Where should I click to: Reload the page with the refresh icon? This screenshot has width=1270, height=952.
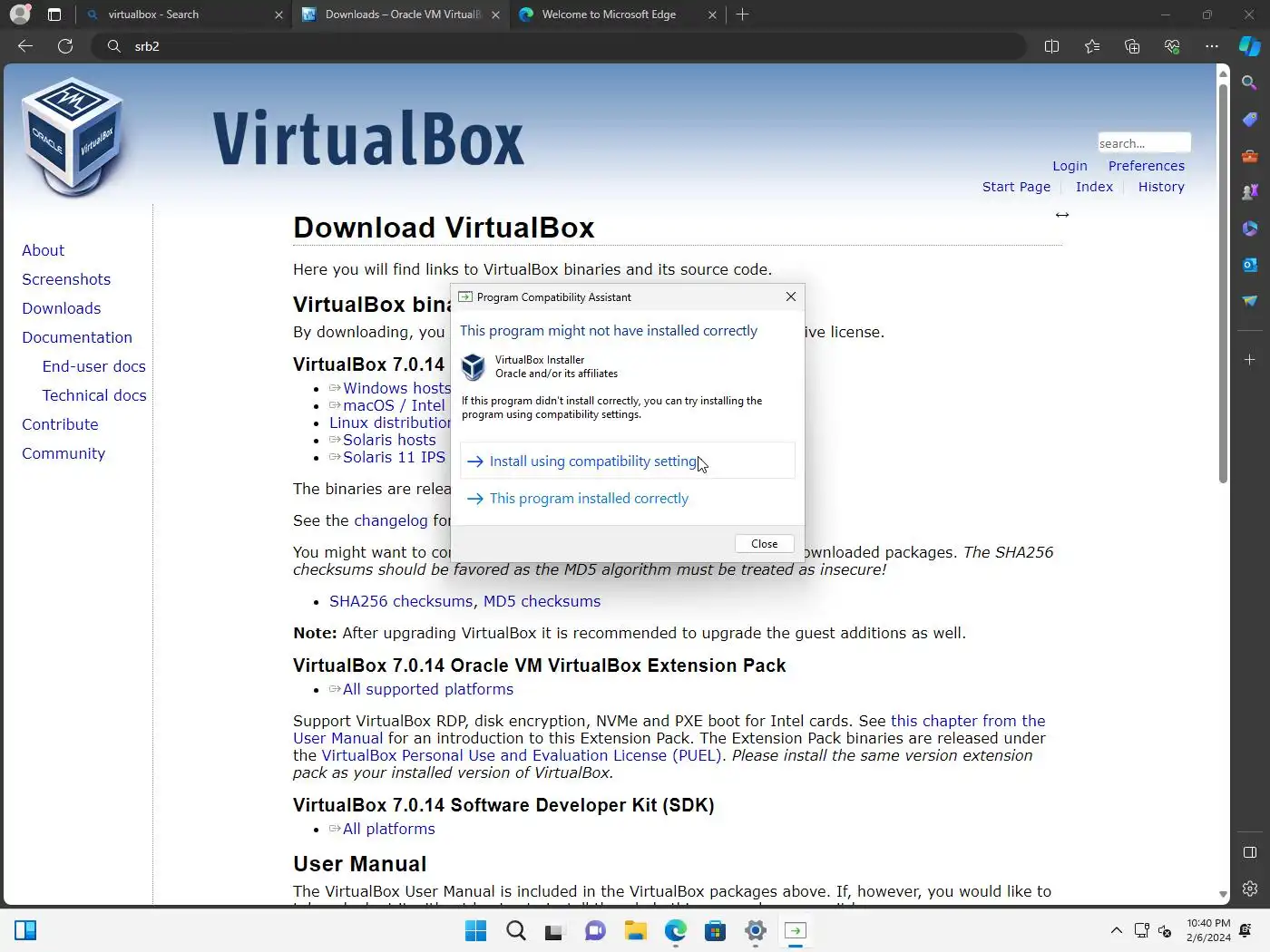[x=65, y=46]
